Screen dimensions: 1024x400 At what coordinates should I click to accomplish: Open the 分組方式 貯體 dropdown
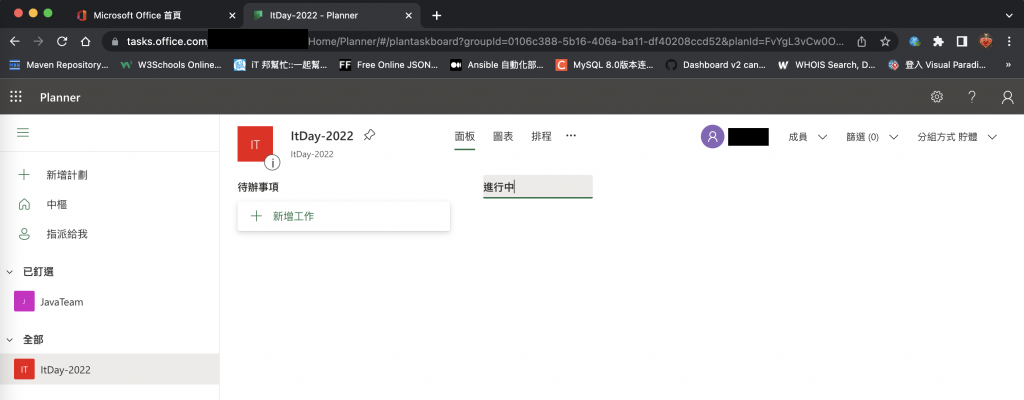point(958,137)
